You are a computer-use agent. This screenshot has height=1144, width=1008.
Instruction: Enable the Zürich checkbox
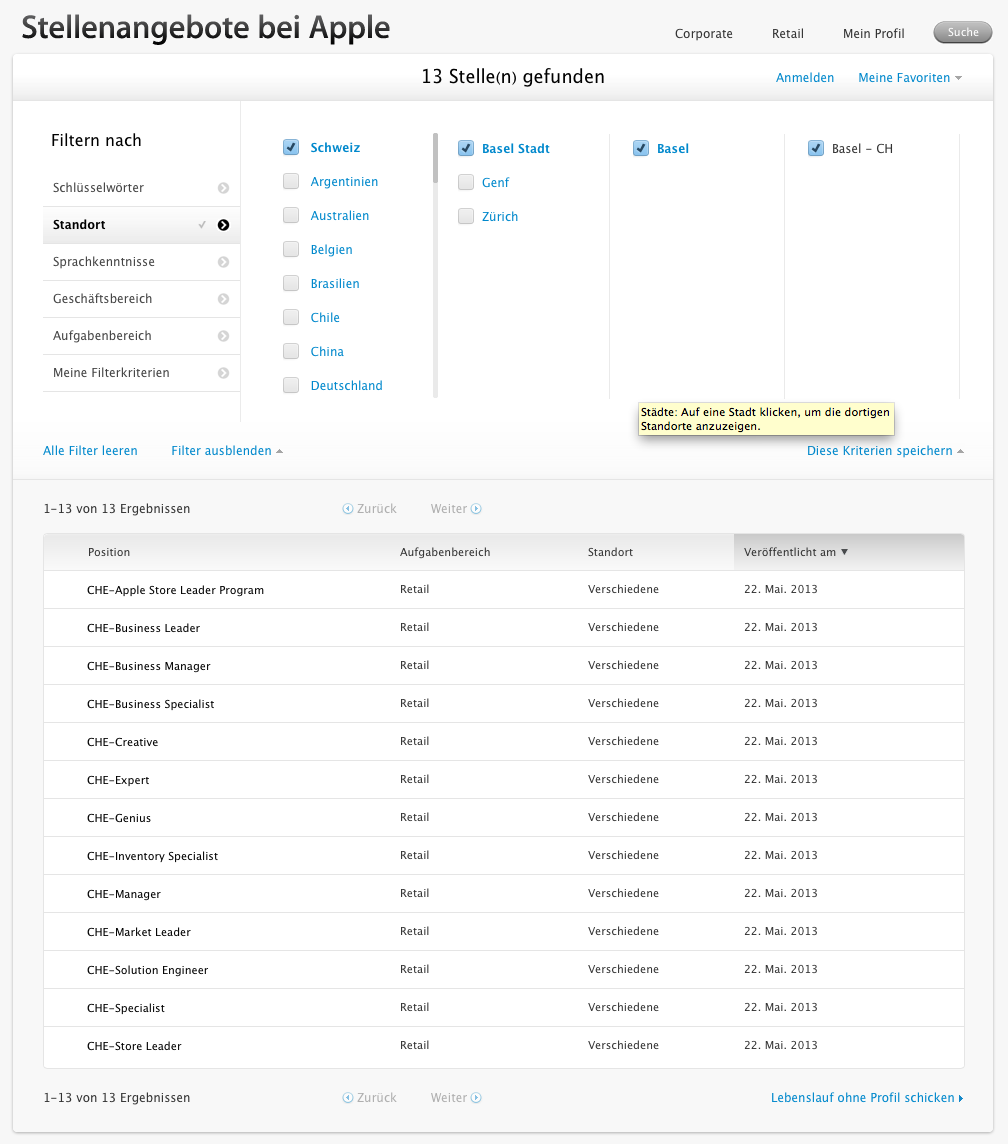(466, 216)
